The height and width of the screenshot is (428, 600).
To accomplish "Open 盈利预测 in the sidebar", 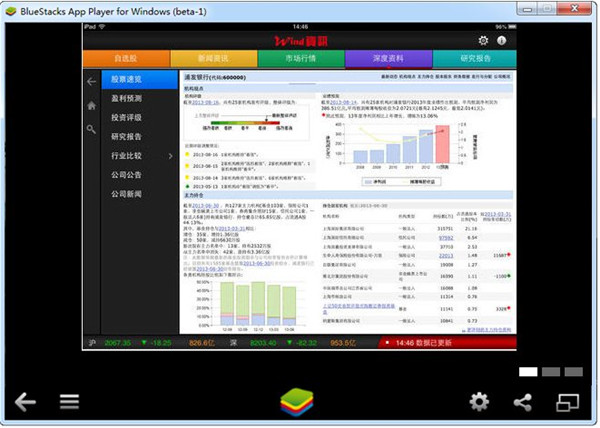I will 140,98.
